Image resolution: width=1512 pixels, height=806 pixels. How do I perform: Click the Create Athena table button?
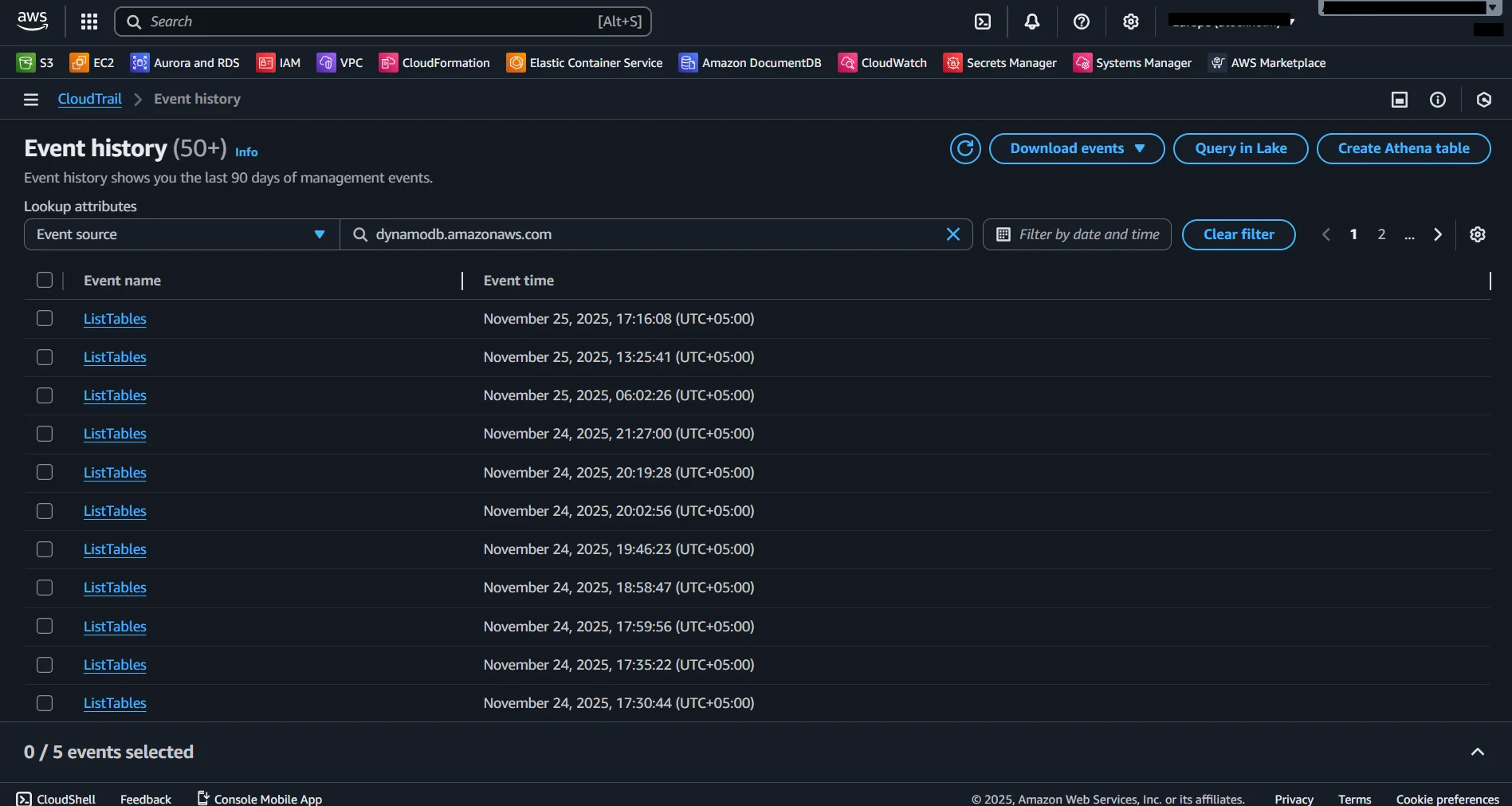tap(1403, 148)
